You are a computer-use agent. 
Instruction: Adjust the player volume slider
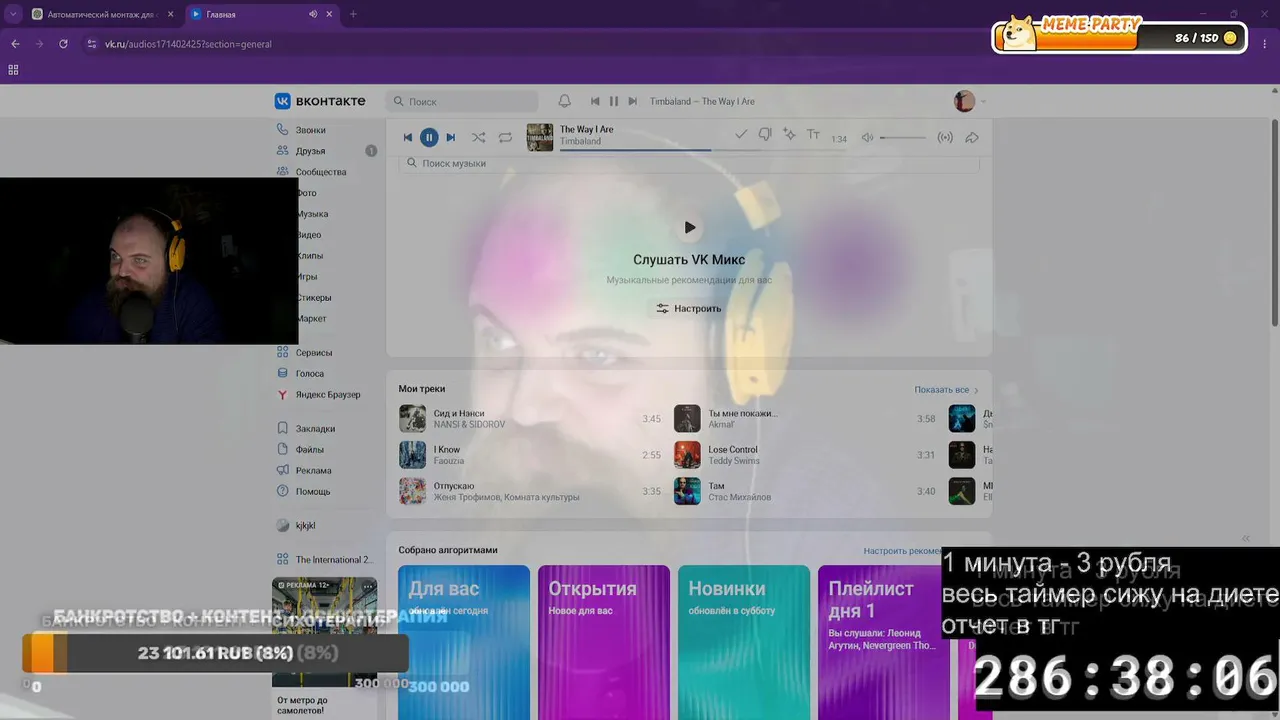(903, 138)
